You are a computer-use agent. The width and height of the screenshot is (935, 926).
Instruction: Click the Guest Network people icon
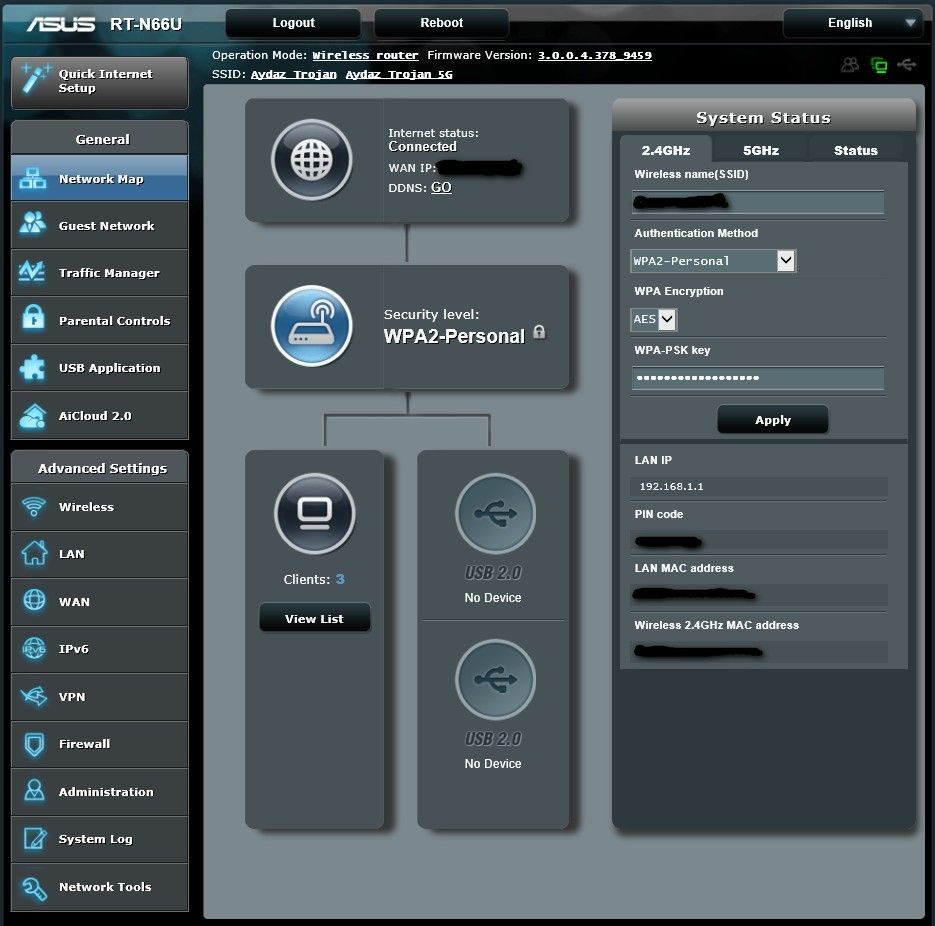tap(33, 224)
